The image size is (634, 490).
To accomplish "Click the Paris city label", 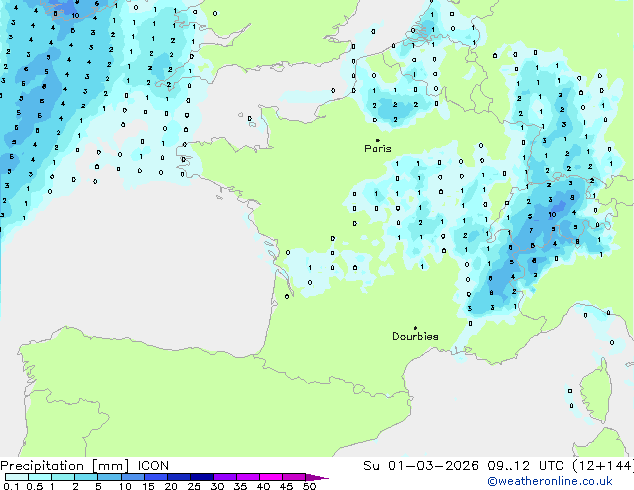I will (x=378, y=149).
